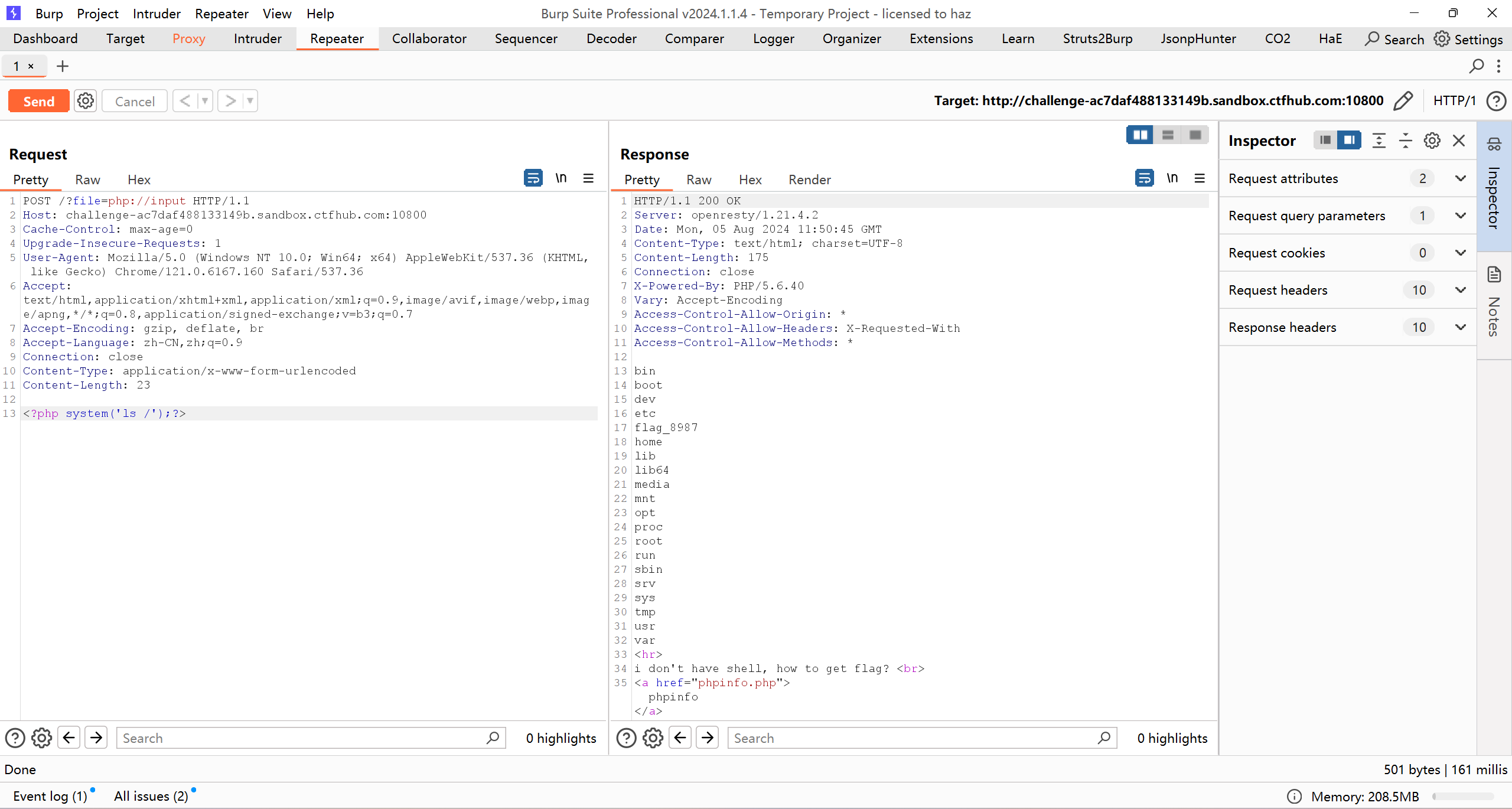
Task: Expand all Inspector sections
Action: pos(1379,140)
